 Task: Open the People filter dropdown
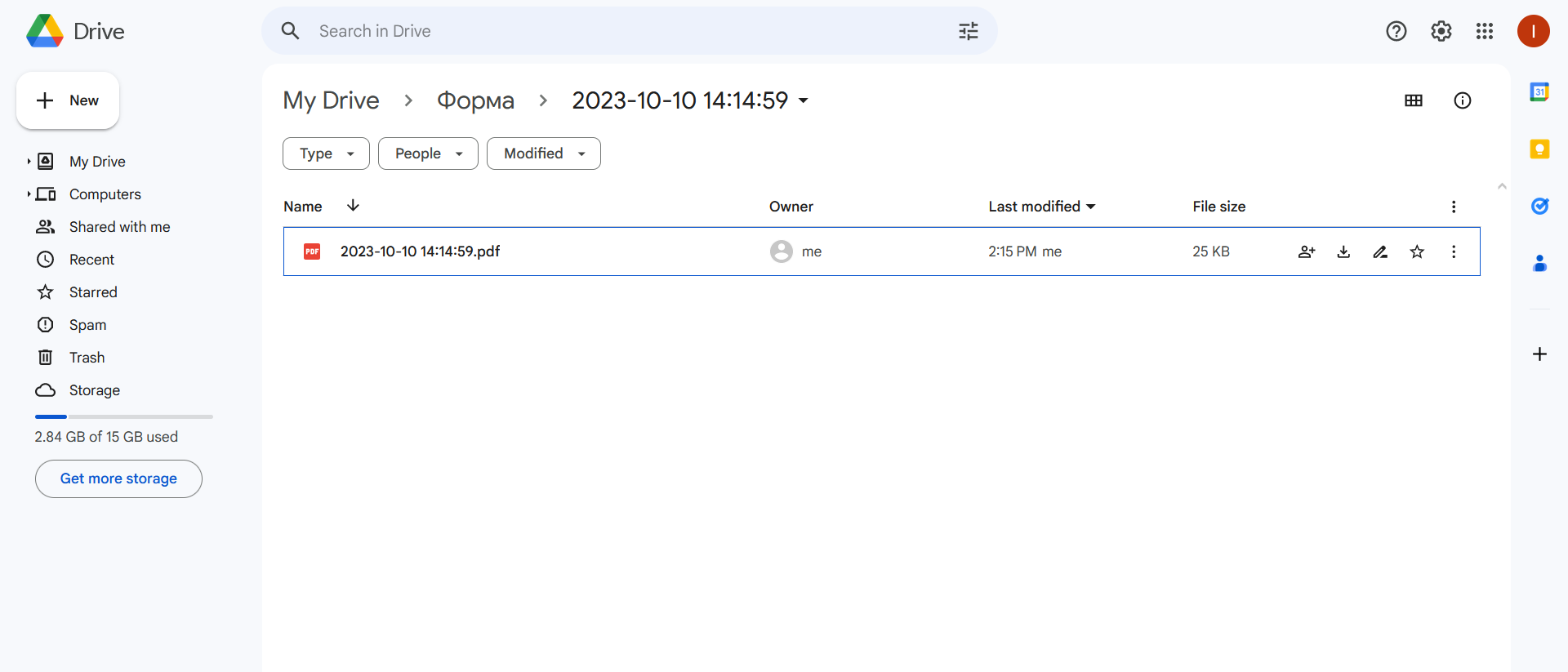[x=428, y=154]
